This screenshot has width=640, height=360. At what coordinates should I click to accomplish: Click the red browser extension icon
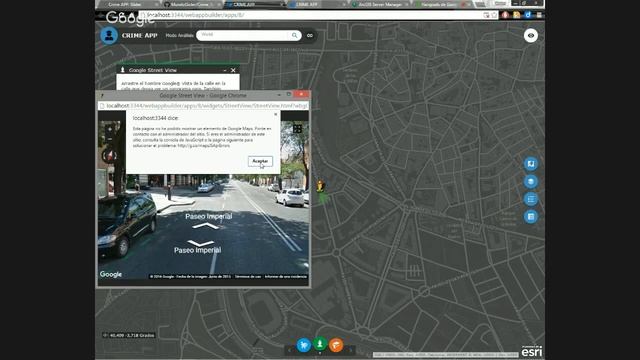click(505, 15)
